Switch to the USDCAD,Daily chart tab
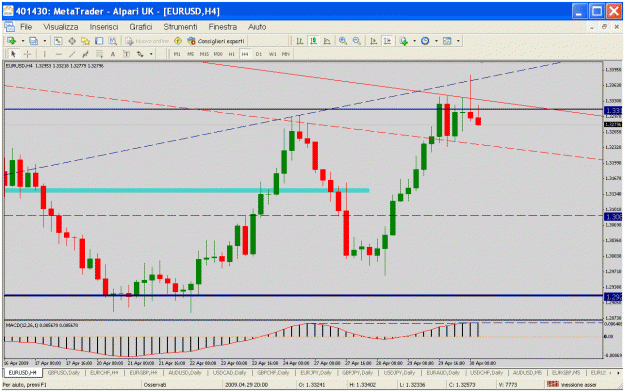Image resolution: width=625 pixels, height=392 pixels. click(x=229, y=373)
